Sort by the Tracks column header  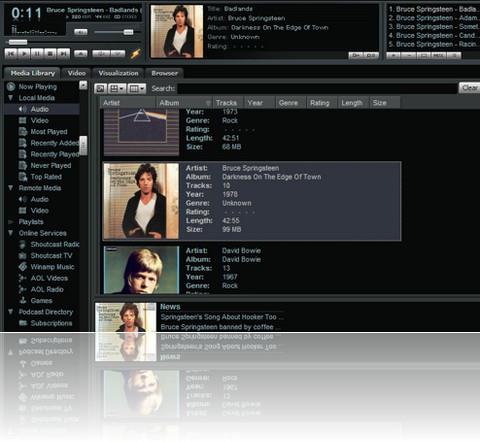228,103
